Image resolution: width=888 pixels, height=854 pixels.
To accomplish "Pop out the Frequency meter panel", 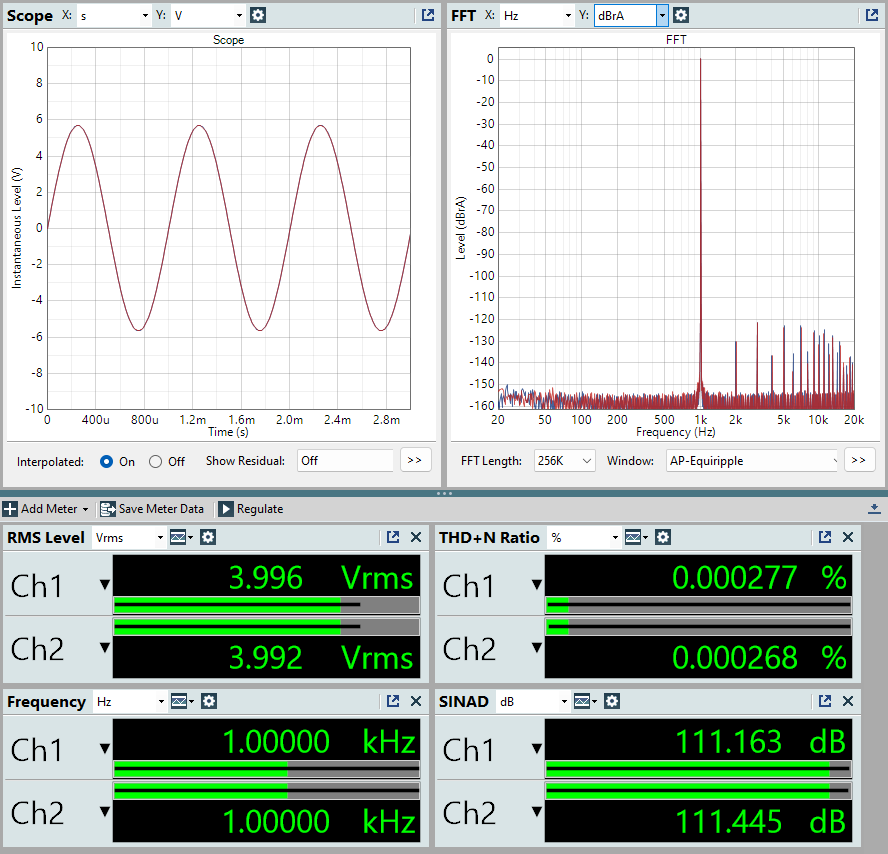I will coord(393,701).
